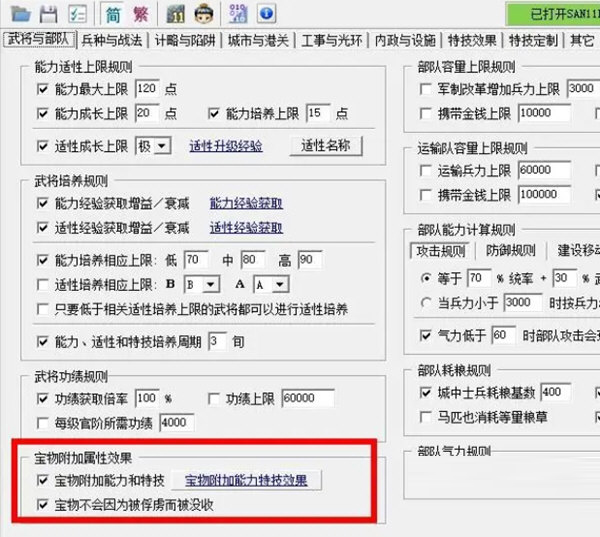The image size is (600, 537).
Task: Switch to 特技定制 tab
Action: point(533,40)
